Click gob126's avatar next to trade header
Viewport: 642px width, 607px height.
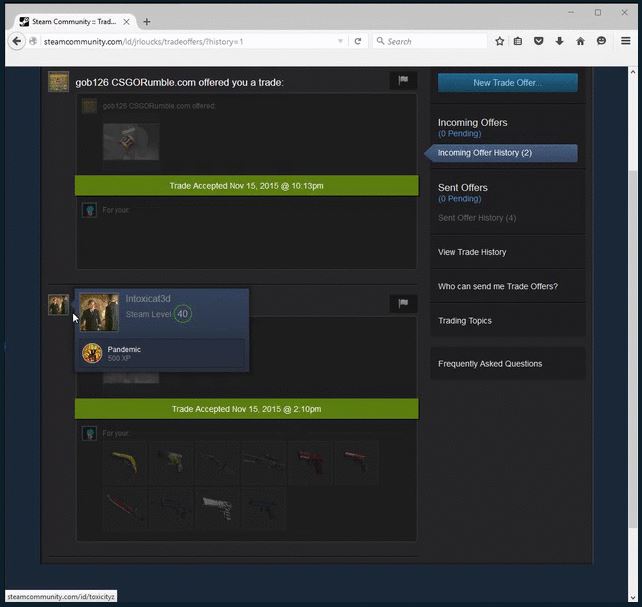point(59,81)
